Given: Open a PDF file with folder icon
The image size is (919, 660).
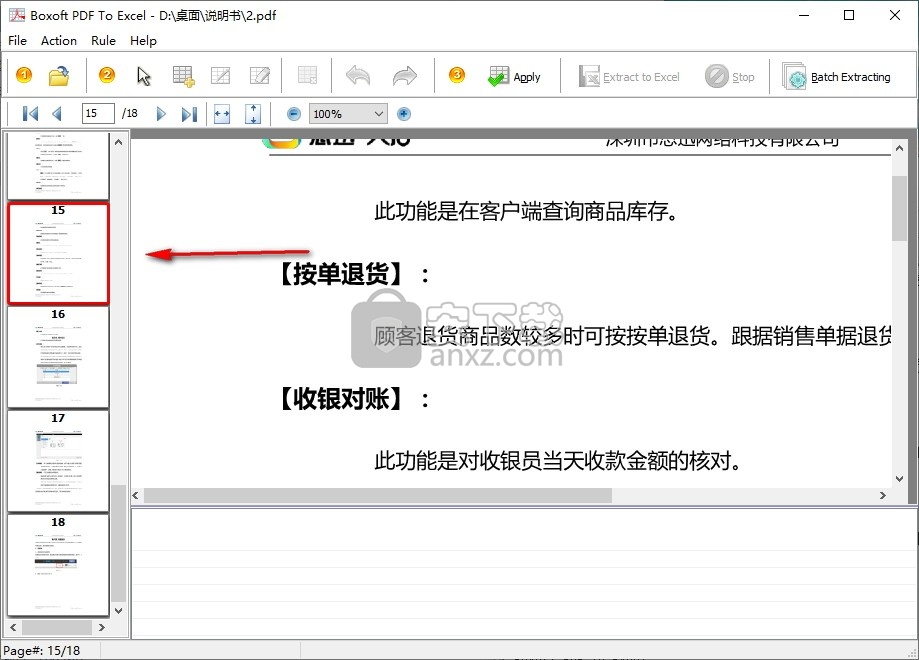Looking at the screenshot, I should point(60,76).
